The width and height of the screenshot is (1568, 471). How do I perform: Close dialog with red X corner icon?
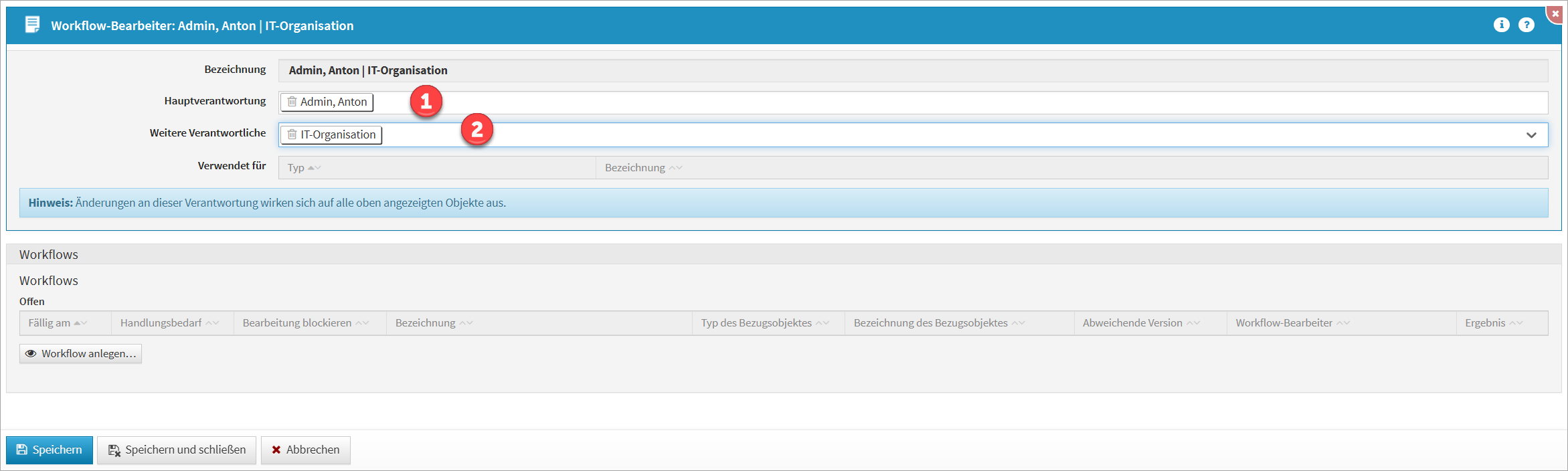pos(1555,13)
